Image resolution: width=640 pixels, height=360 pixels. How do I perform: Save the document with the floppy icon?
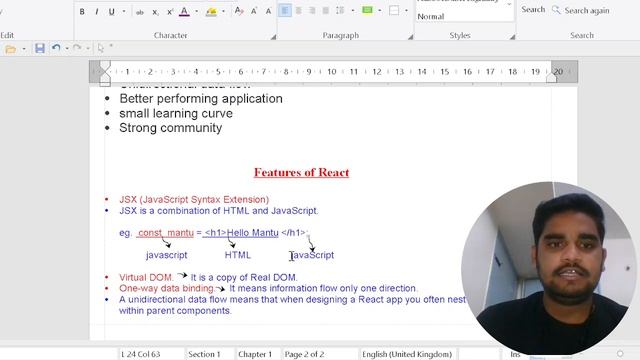click(40, 49)
